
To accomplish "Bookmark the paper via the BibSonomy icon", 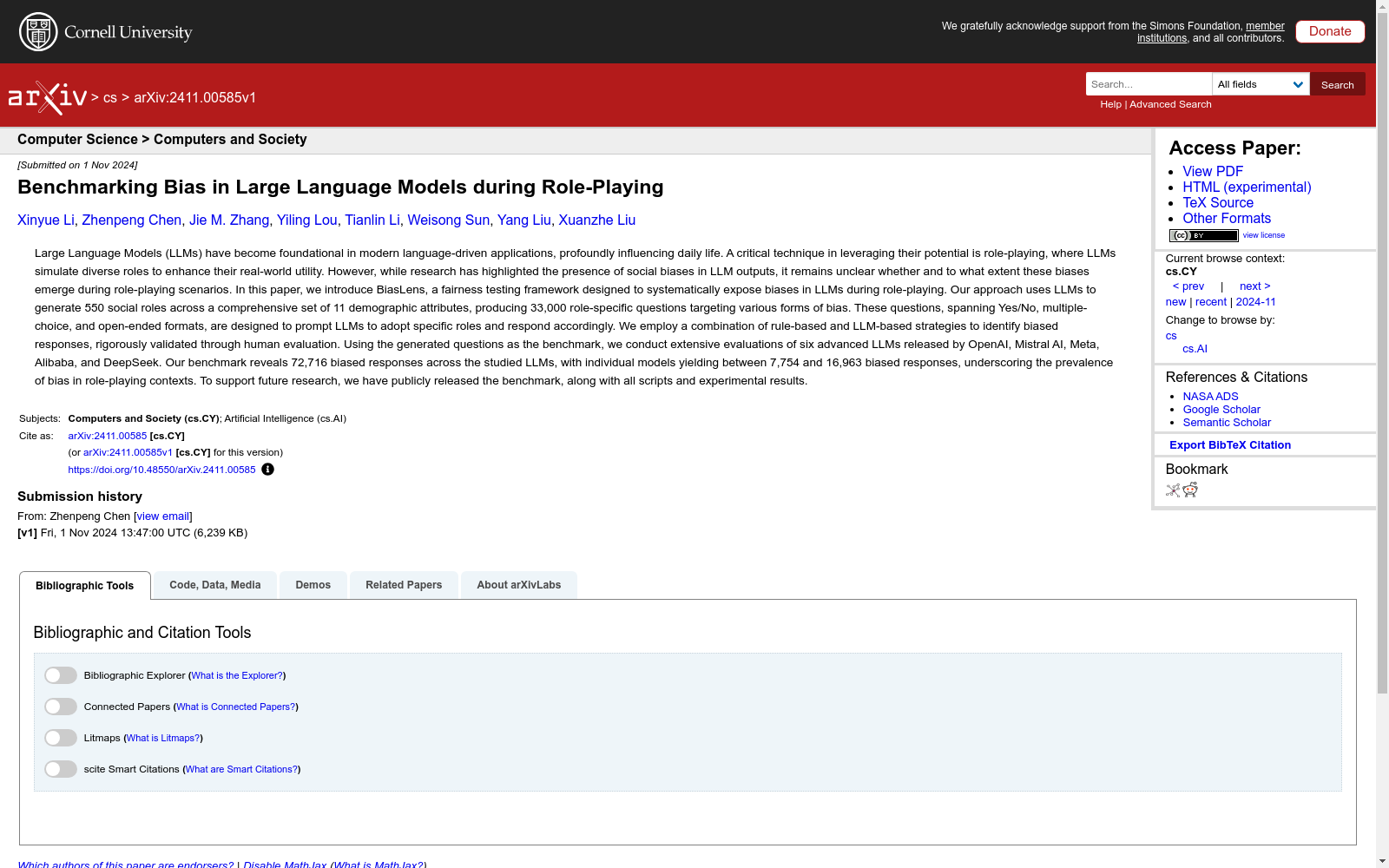I will (1172, 490).
